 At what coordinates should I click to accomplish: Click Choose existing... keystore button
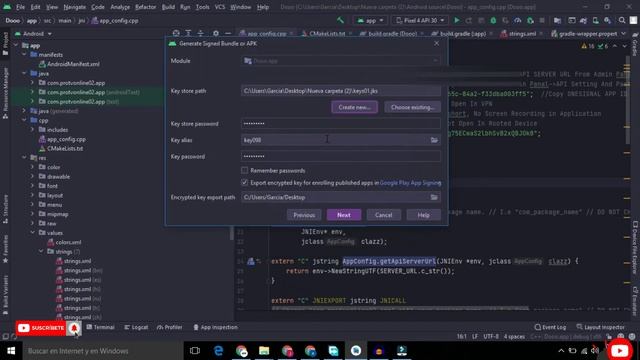point(412,107)
